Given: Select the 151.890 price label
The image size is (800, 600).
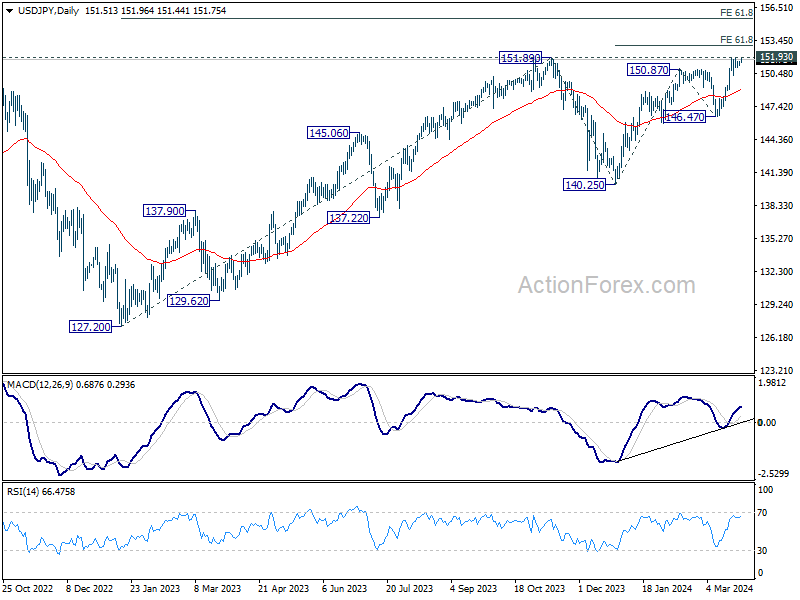Looking at the screenshot, I should [x=520, y=58].
